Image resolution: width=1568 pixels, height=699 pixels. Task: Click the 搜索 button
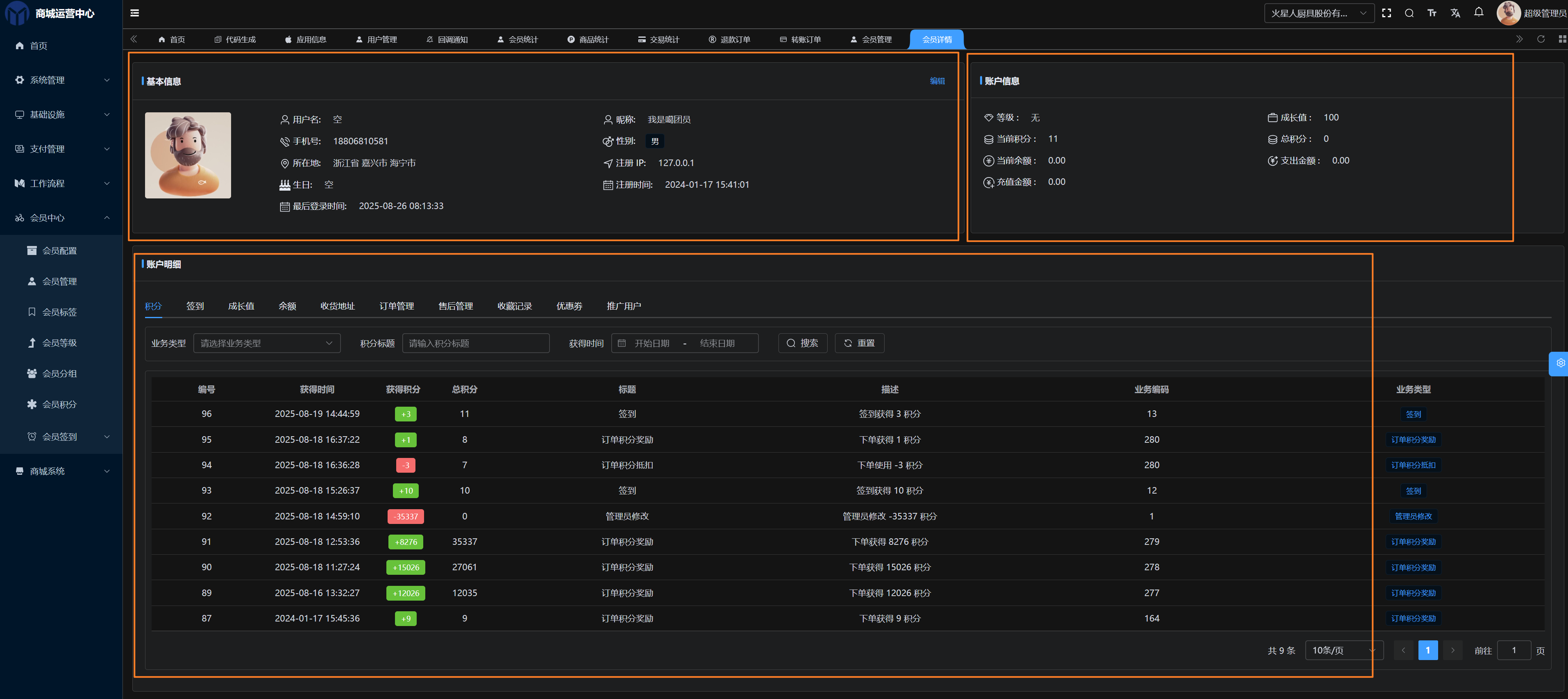pos(802,343)
